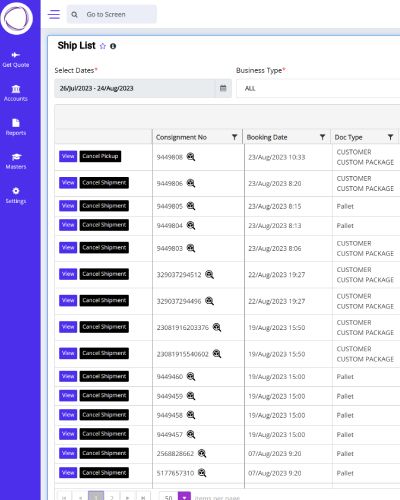The height and width of the screenshot is (500, 400).
Task: Open the items per page dropdown arrow
Action: pyautogui.click(x=184, y=497)
